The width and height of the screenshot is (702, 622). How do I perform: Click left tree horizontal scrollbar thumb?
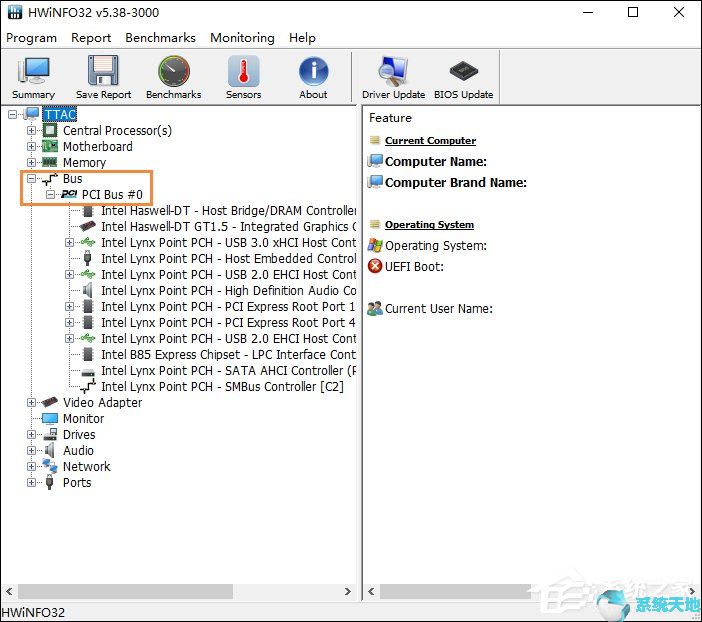[x=125, y=591]
